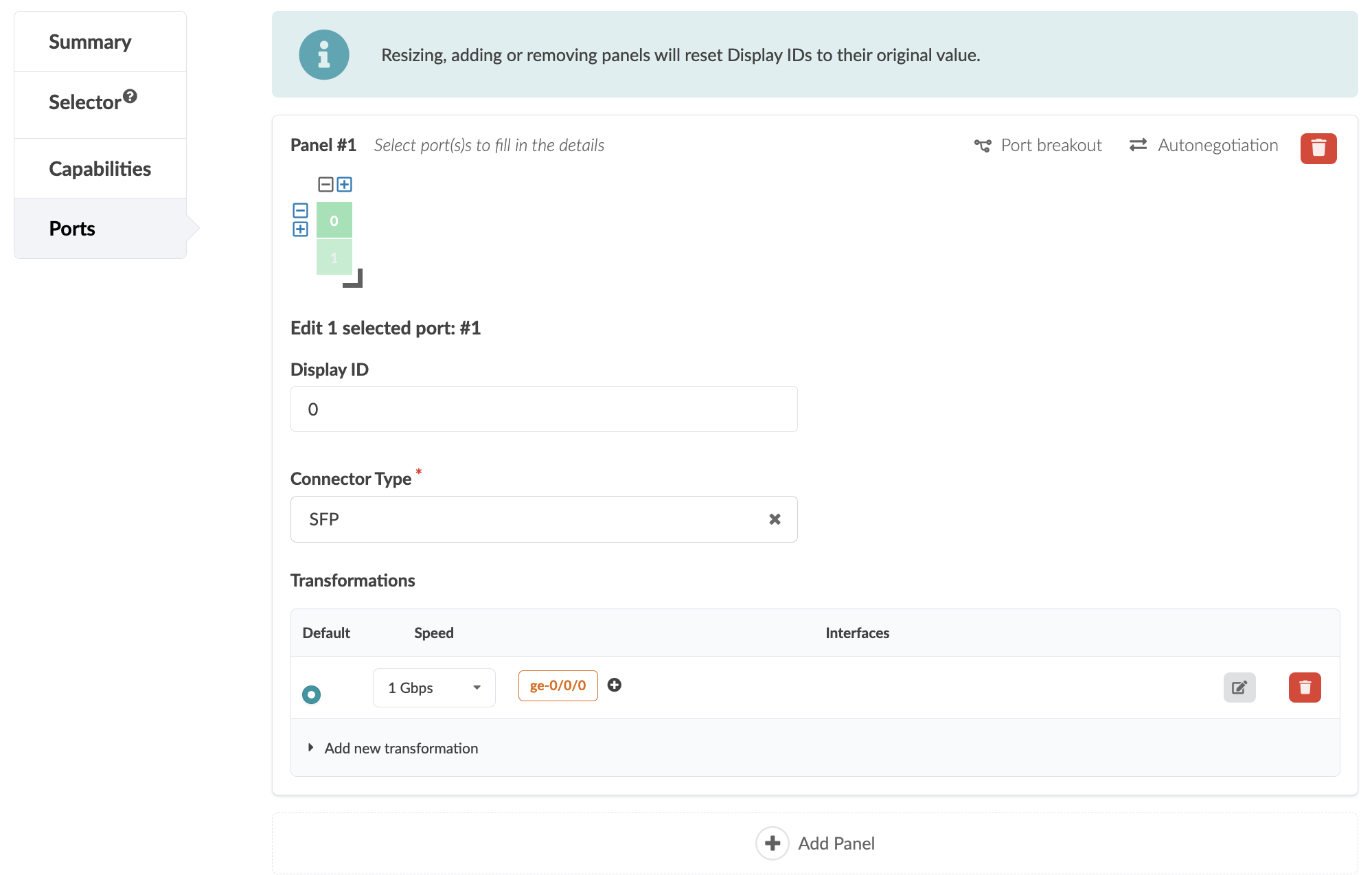Click the plus icon to add a port row

pyautogui.click(x=300, y=228)
